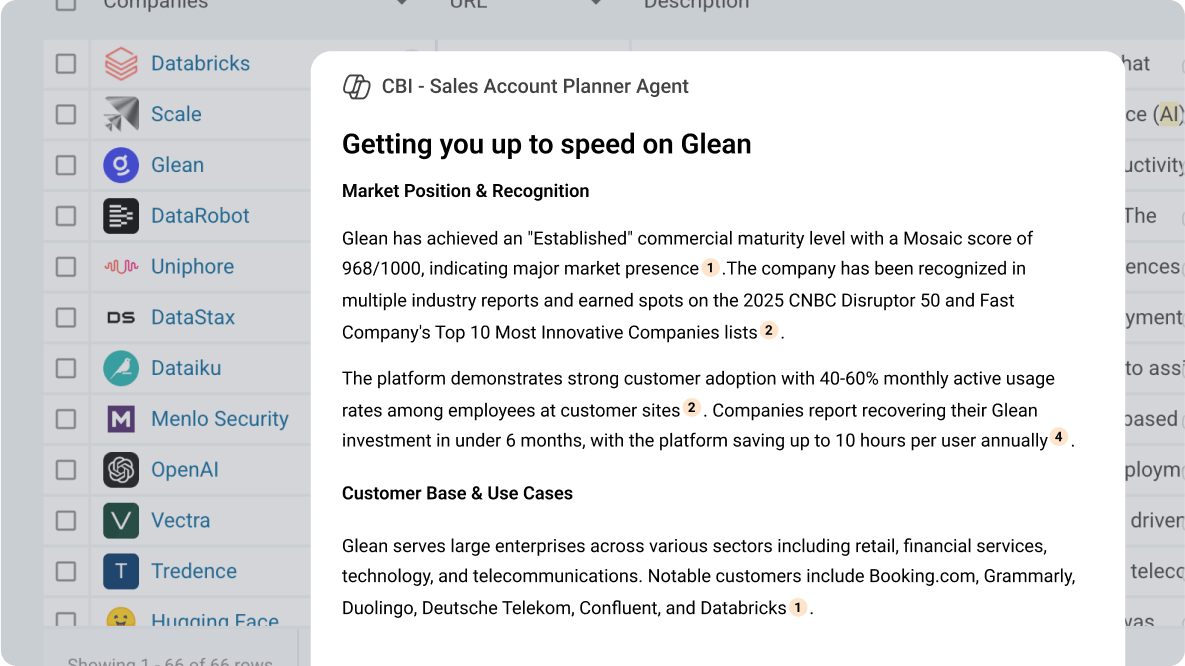1185x666 pixels.
Task: Open the URL column dropdown
Action: pyautogui.click(x=595, y=4)
